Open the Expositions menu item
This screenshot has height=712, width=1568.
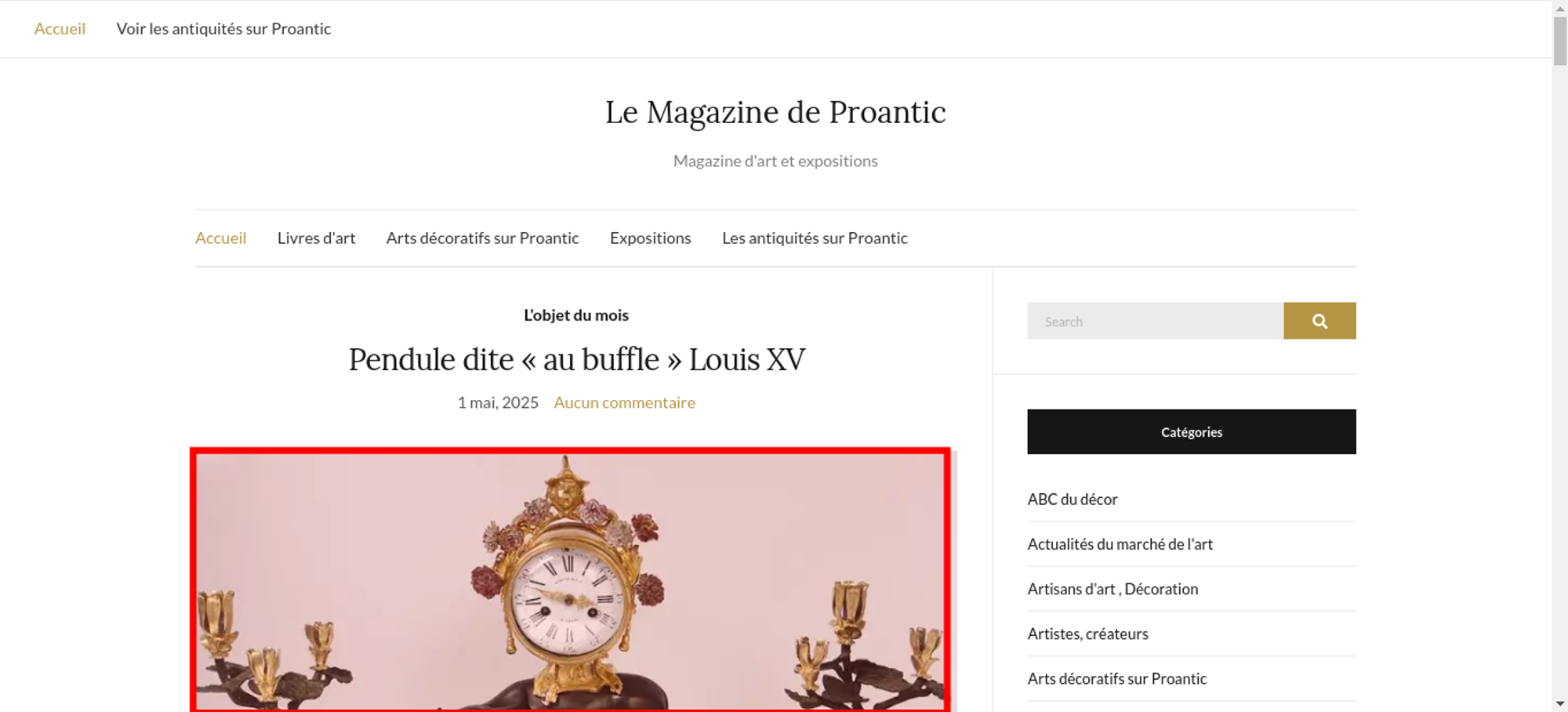pos(650,238)
